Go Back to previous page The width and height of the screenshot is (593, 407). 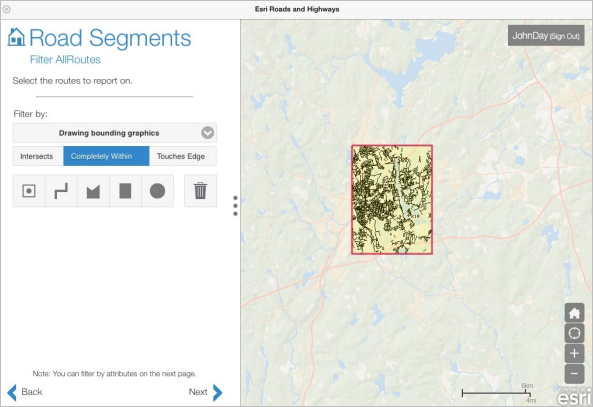25,392
